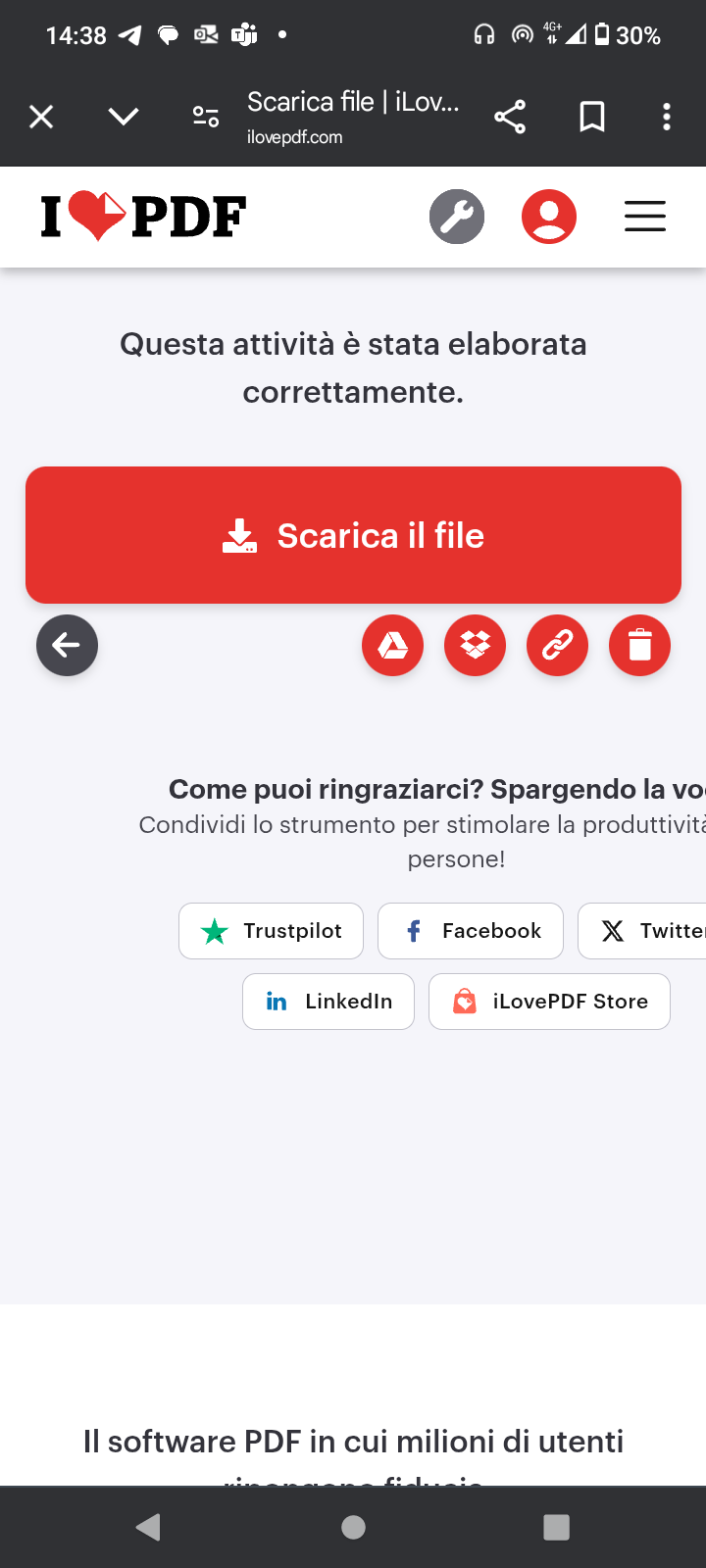Open the site settings icon beside URL
This screenshot has width=706, height=1568.
(206, 118)
